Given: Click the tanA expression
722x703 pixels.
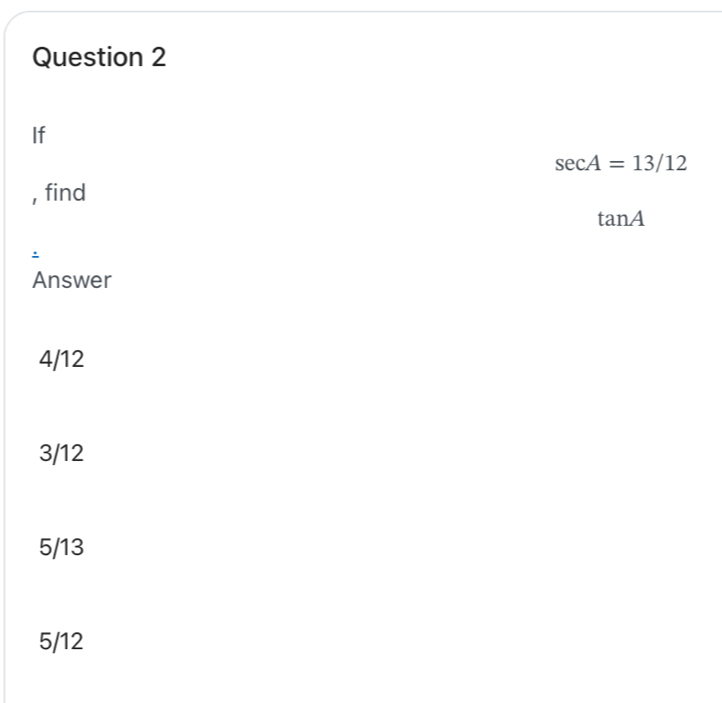Looking at the screenshot, I should coord(621,219).
